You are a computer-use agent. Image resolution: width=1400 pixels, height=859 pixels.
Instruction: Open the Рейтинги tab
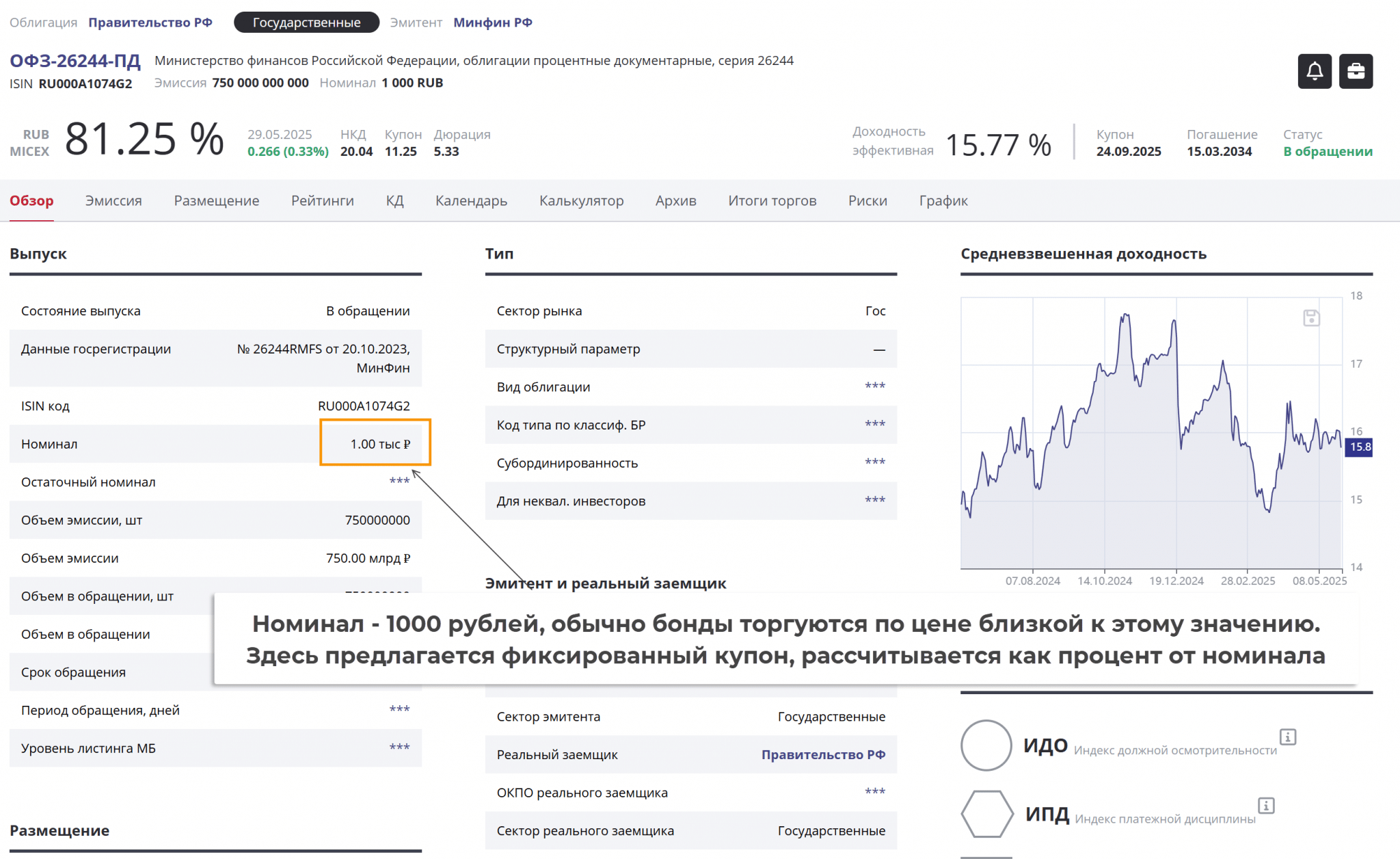[322, 201]
